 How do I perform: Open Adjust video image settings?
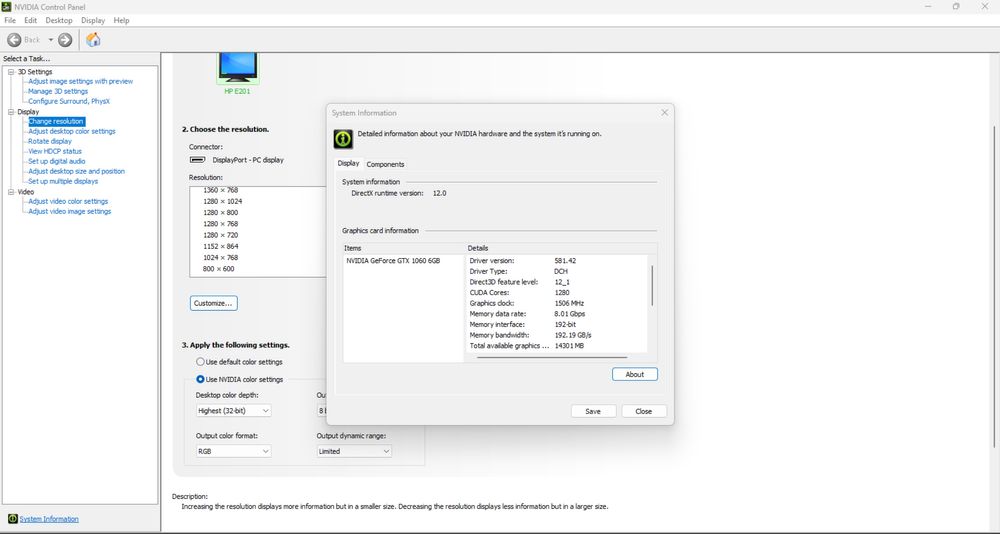pos(70,211)
